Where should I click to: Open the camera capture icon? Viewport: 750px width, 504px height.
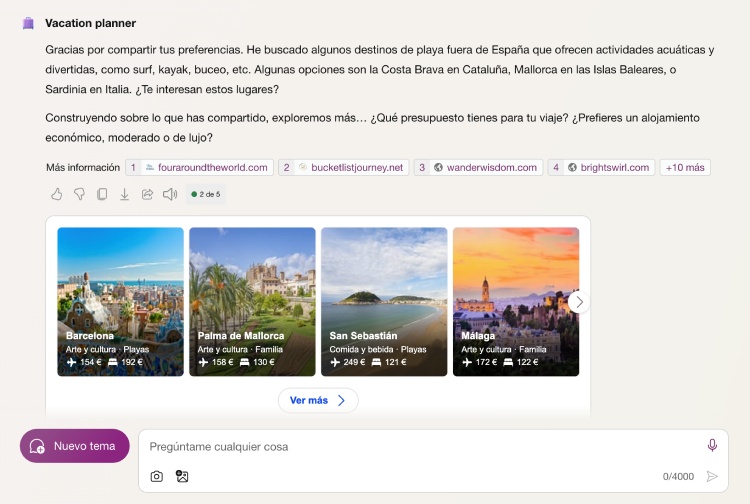coord(156,476)
